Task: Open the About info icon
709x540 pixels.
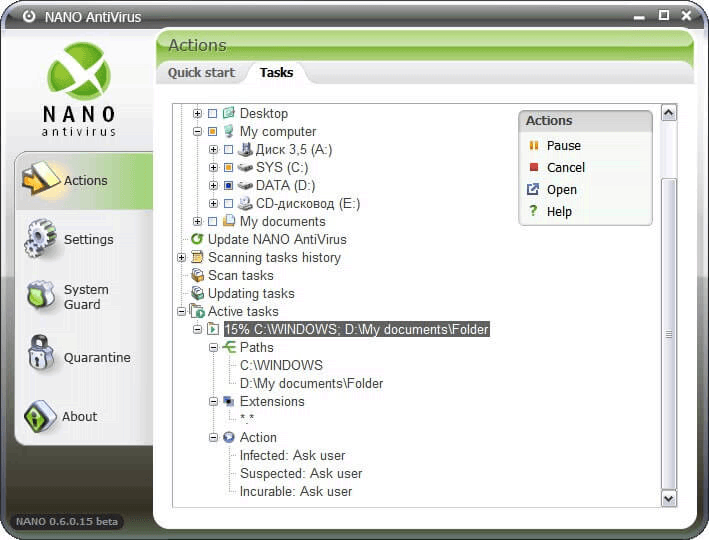Action: point(40,416)
